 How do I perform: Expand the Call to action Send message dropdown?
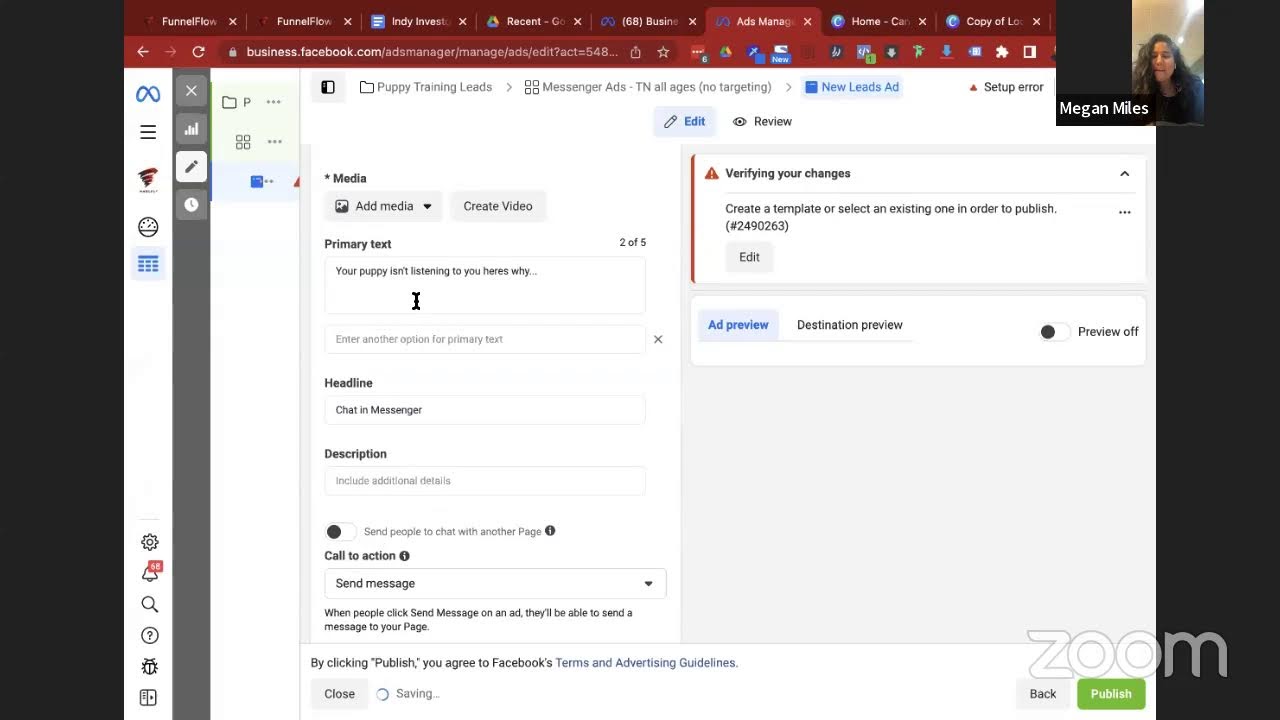pos(494,583)
